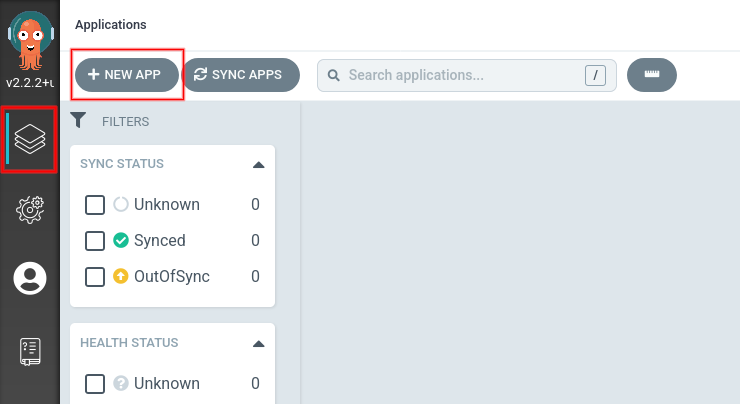Focus the Search applications field
Image resolution: width=740 pixels, height=404 pixels.
(x=467, y=75)
